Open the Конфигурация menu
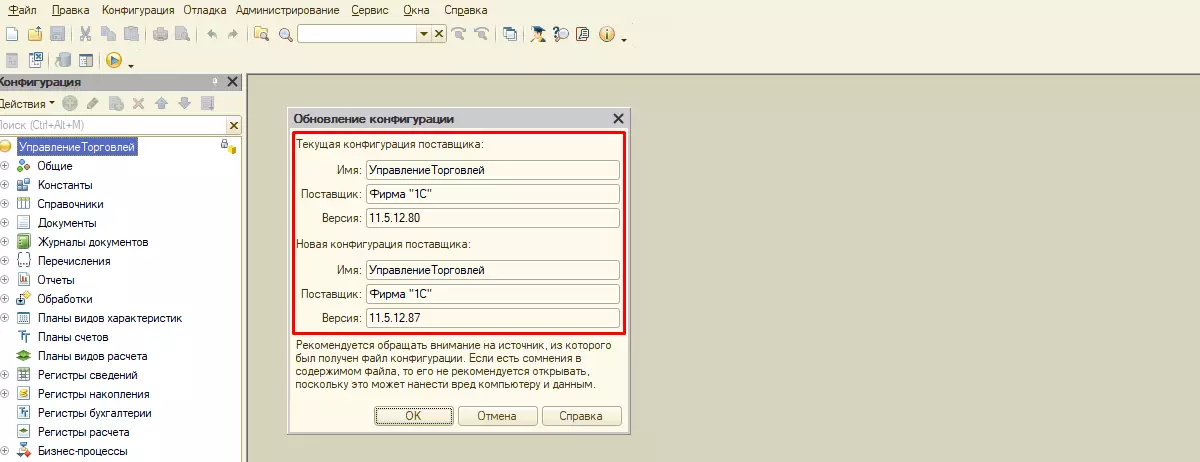The image size is (1200, 462). 139,9
